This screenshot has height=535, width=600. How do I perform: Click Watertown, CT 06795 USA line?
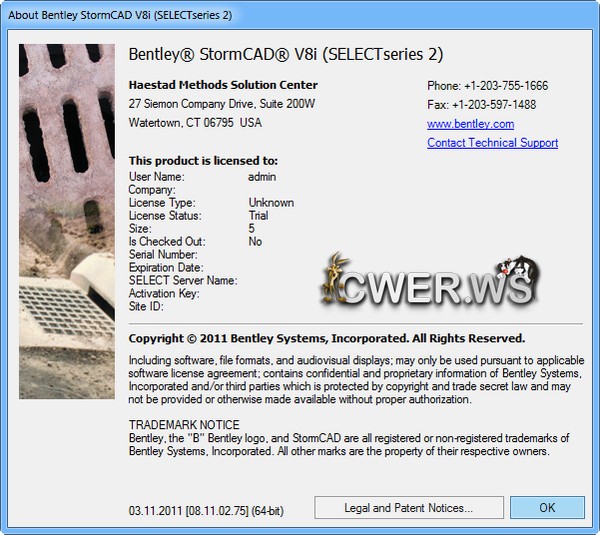(x=195, y=123)
